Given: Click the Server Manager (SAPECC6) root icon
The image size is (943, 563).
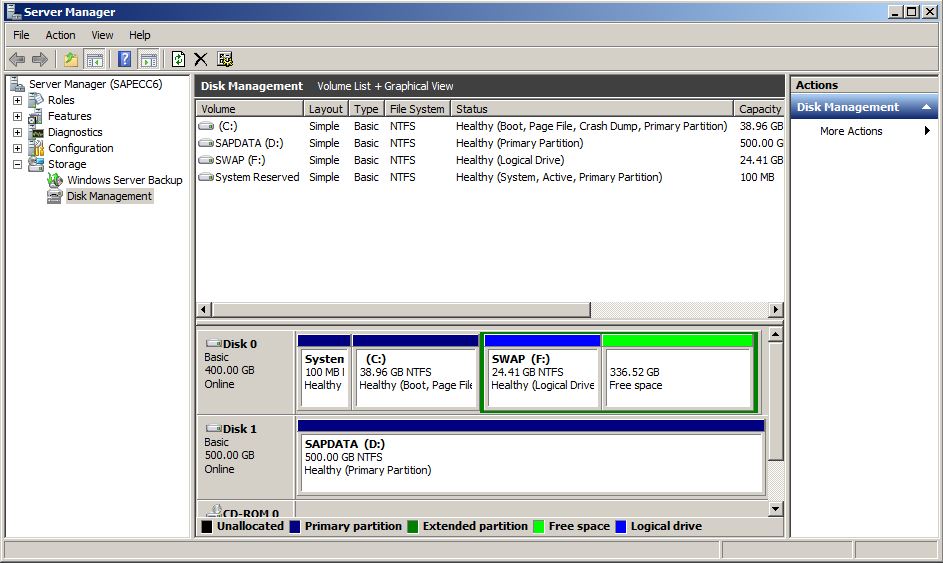Looking at the screenshot, I should [17, 84].
